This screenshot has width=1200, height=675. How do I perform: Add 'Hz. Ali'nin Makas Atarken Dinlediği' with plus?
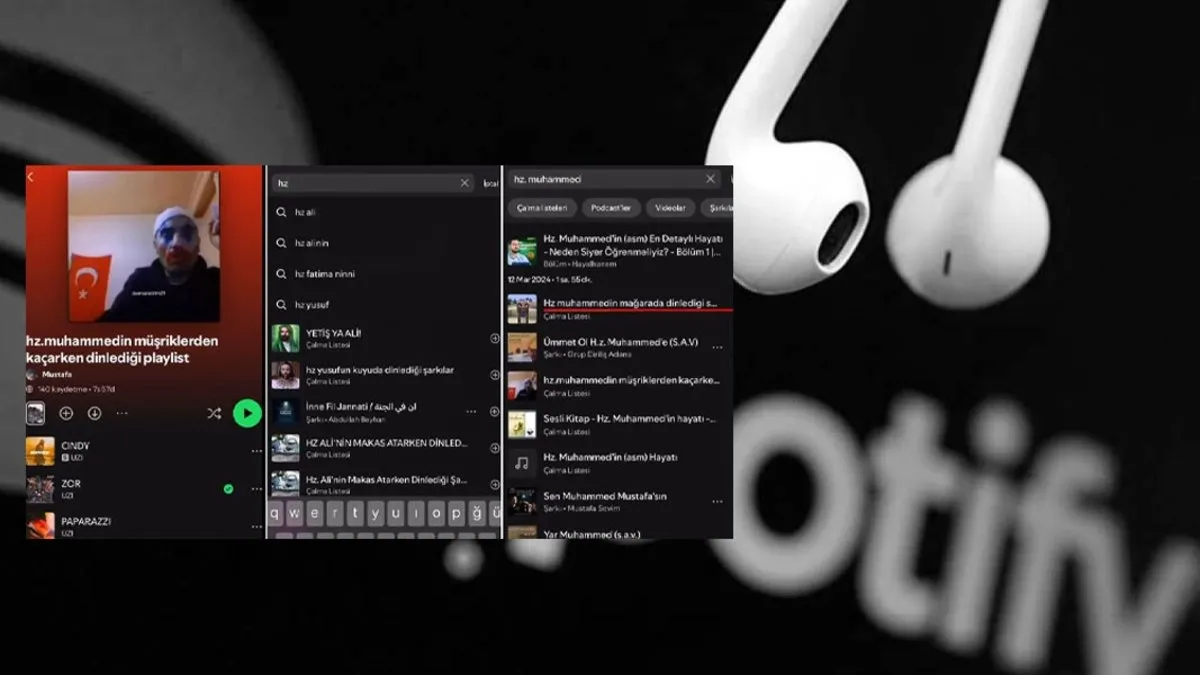click(494, 484)
